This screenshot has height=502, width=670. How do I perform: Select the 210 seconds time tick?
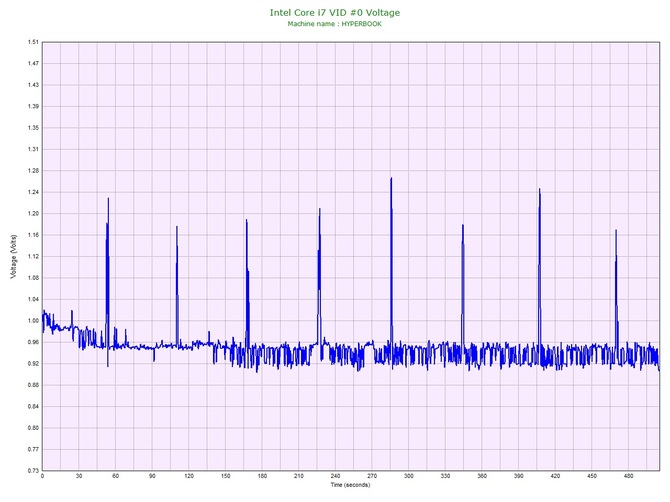tap(299, 476)
